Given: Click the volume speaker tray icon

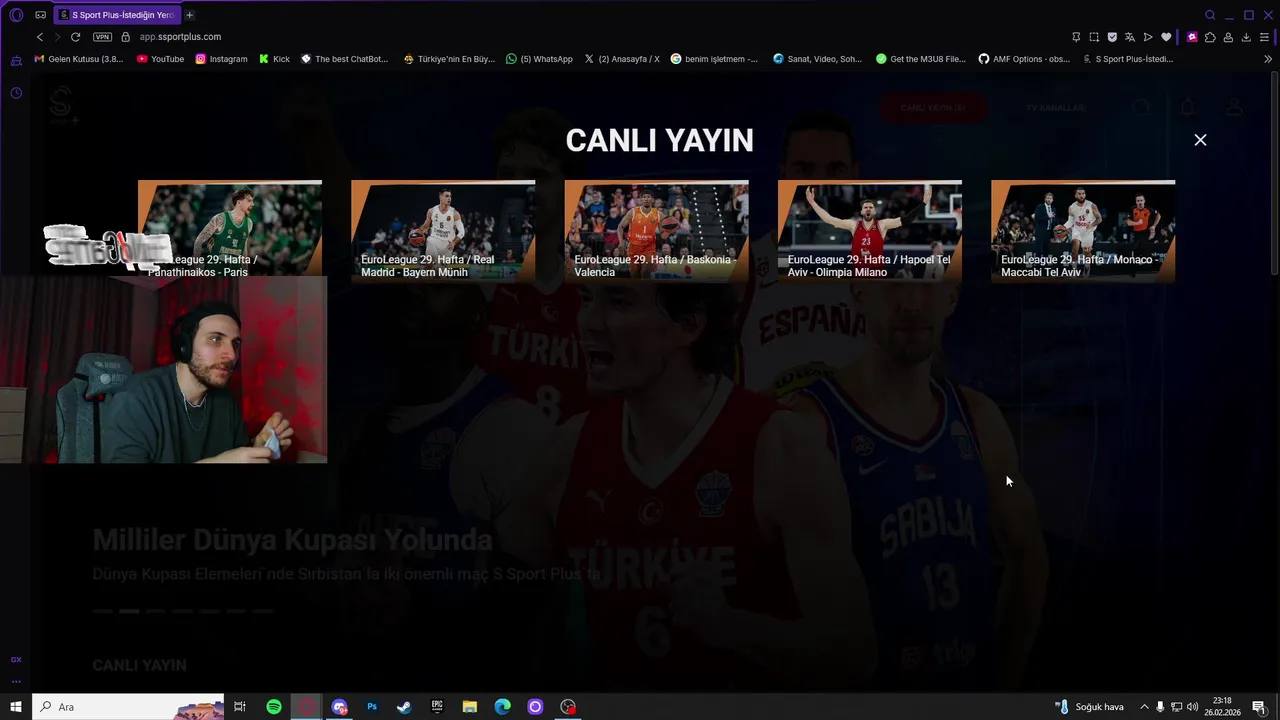Looking at the screenshot, I should [x=1192, y=707].
